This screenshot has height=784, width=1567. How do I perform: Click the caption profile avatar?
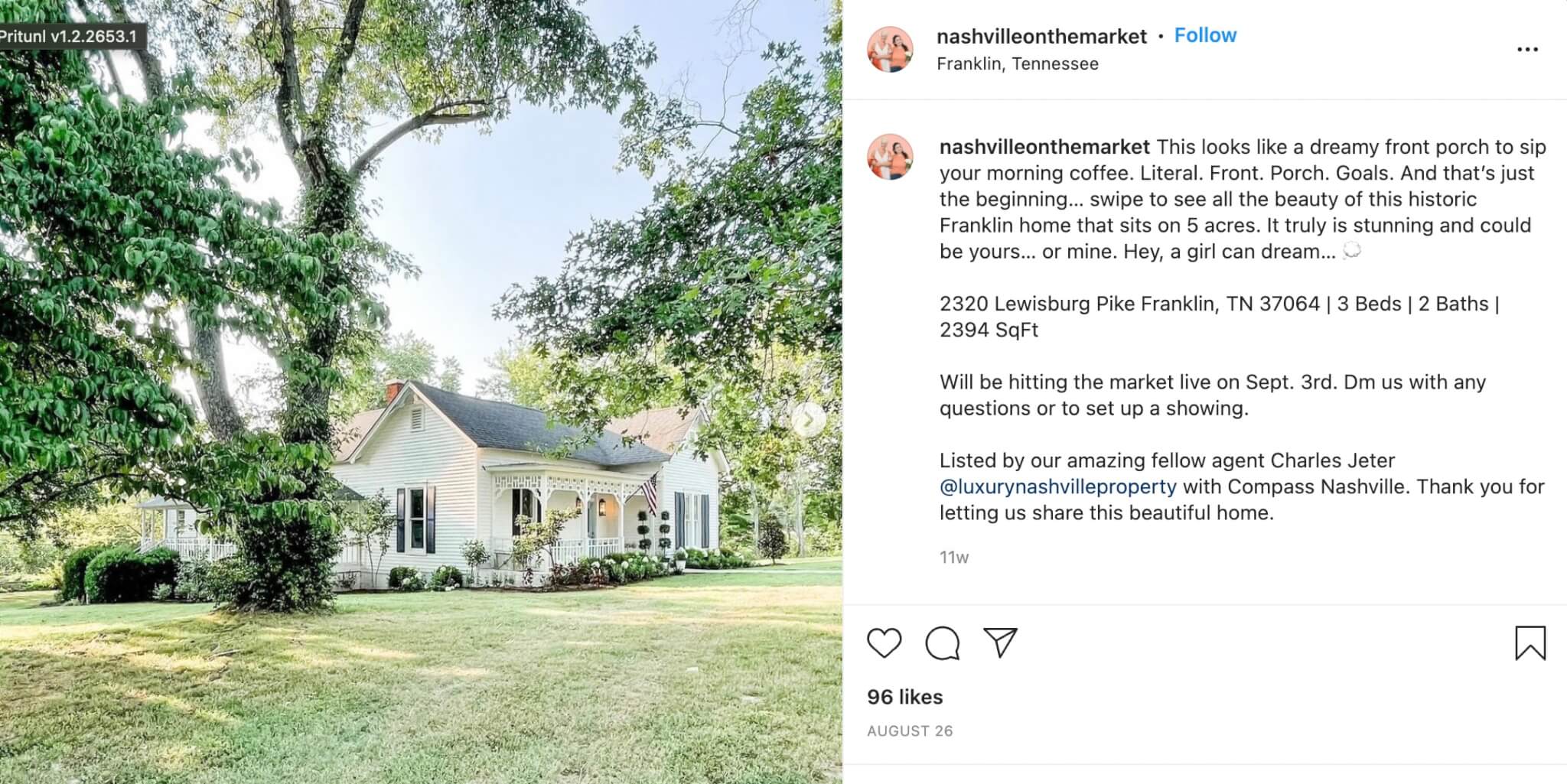tap(890, 157)
